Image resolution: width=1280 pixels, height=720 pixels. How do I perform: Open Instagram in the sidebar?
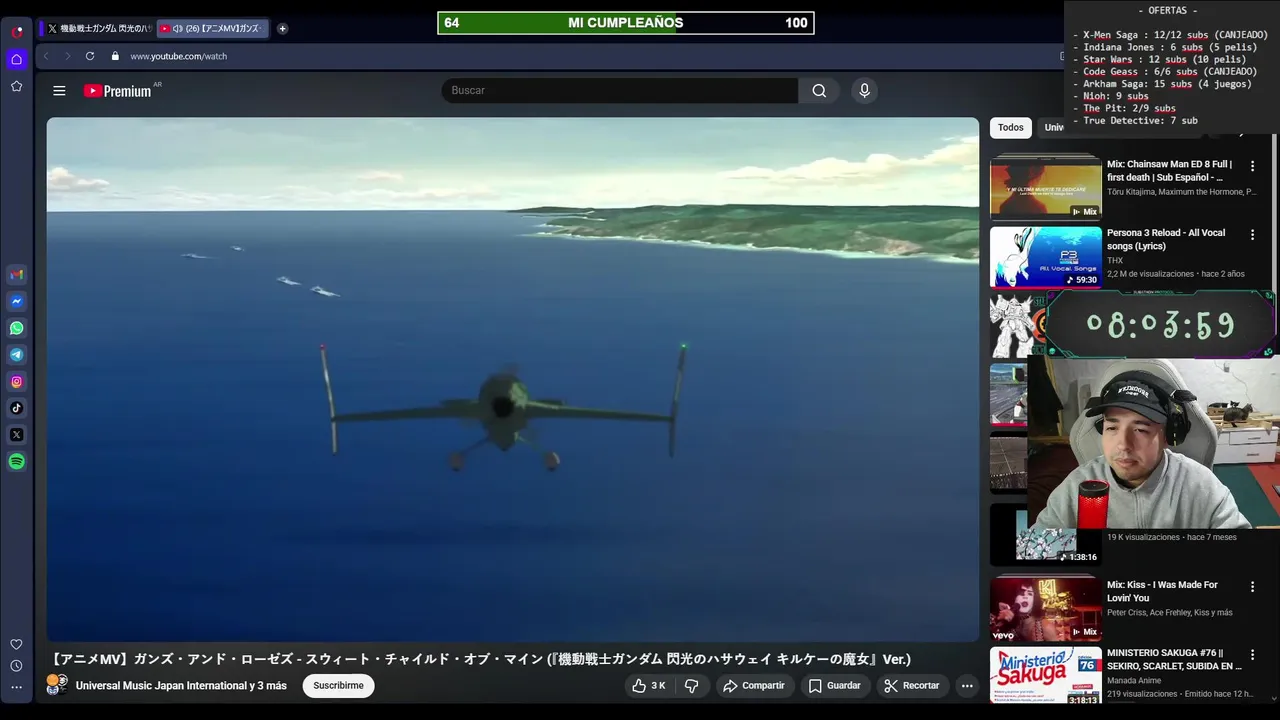pyautogui.click(x=17, y=381)
